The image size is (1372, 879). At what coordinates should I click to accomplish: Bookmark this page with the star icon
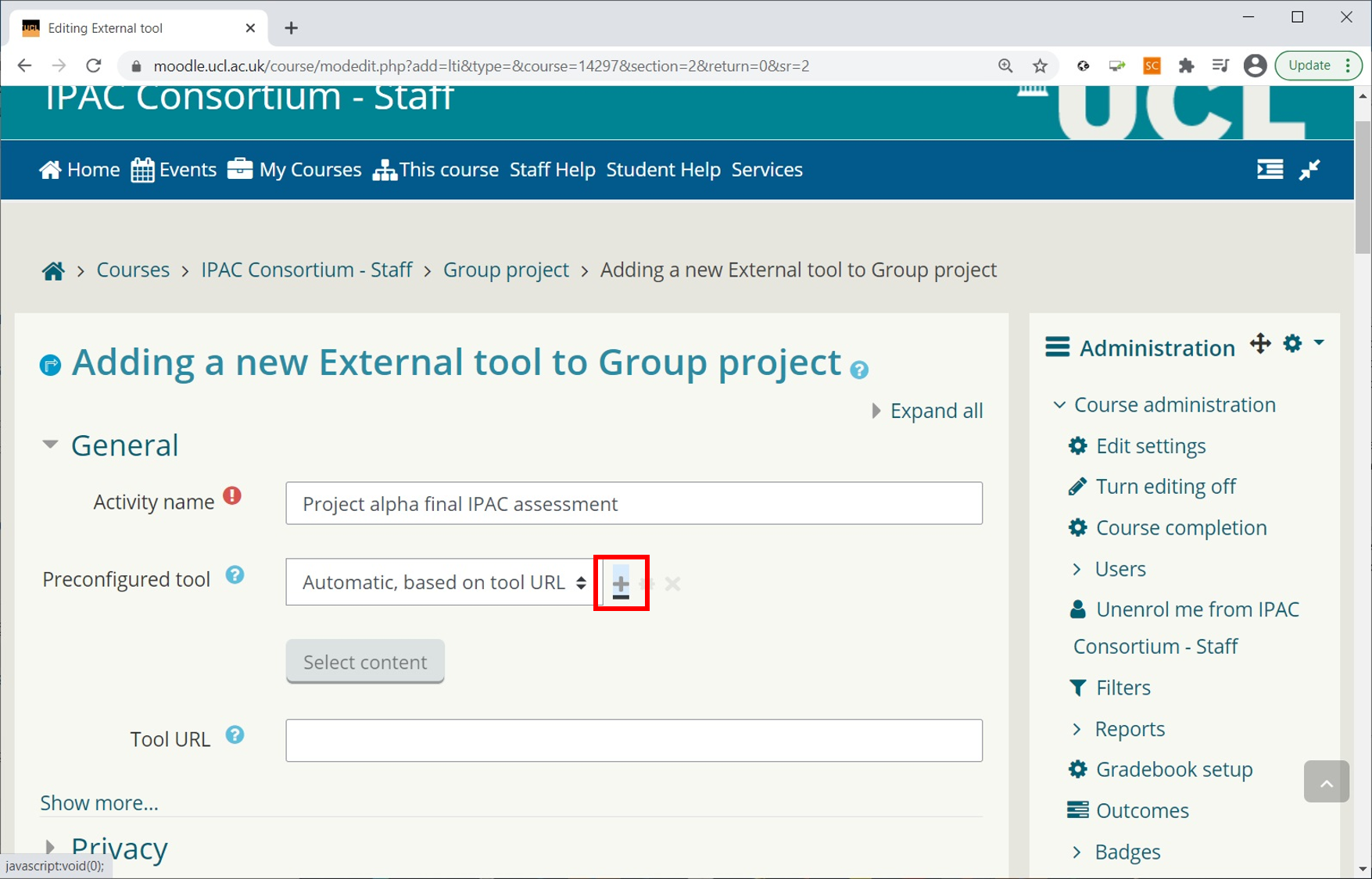point(1040,66)
